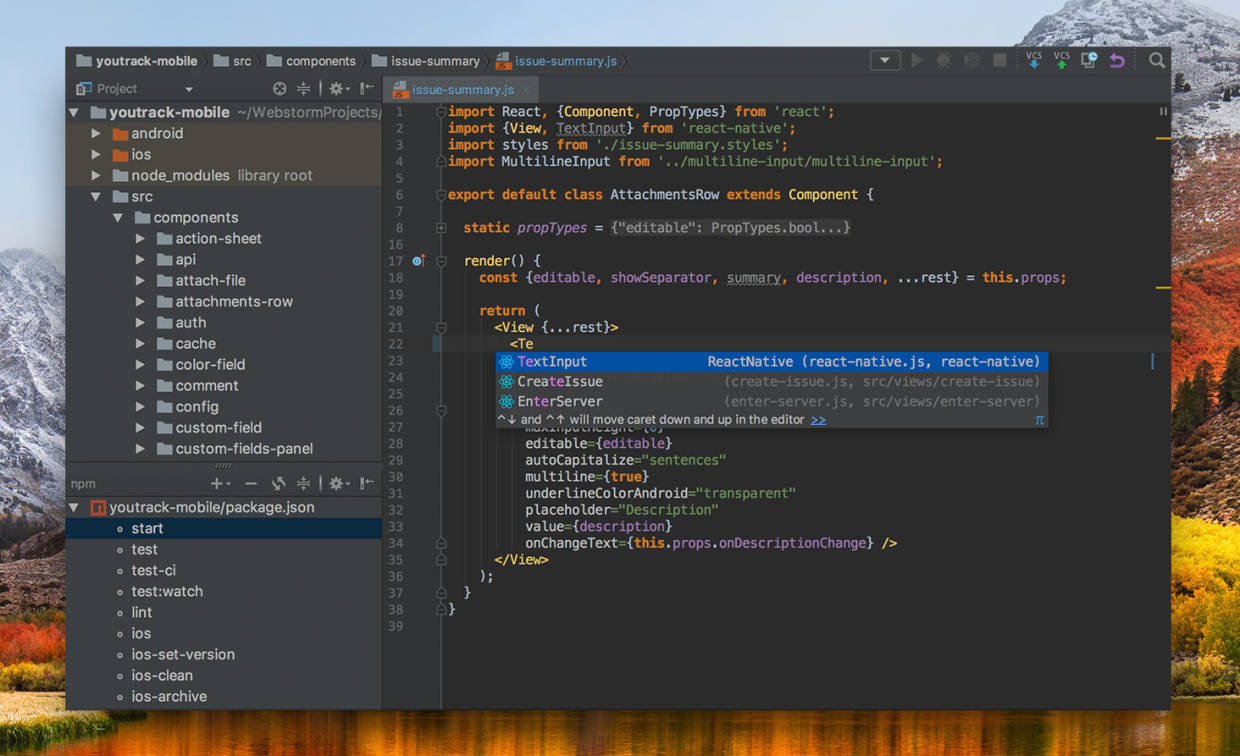This screenshot has height=756, width=1240.
Task: Click the VCS Update Project icon
Action: (x=1034, y=60)
